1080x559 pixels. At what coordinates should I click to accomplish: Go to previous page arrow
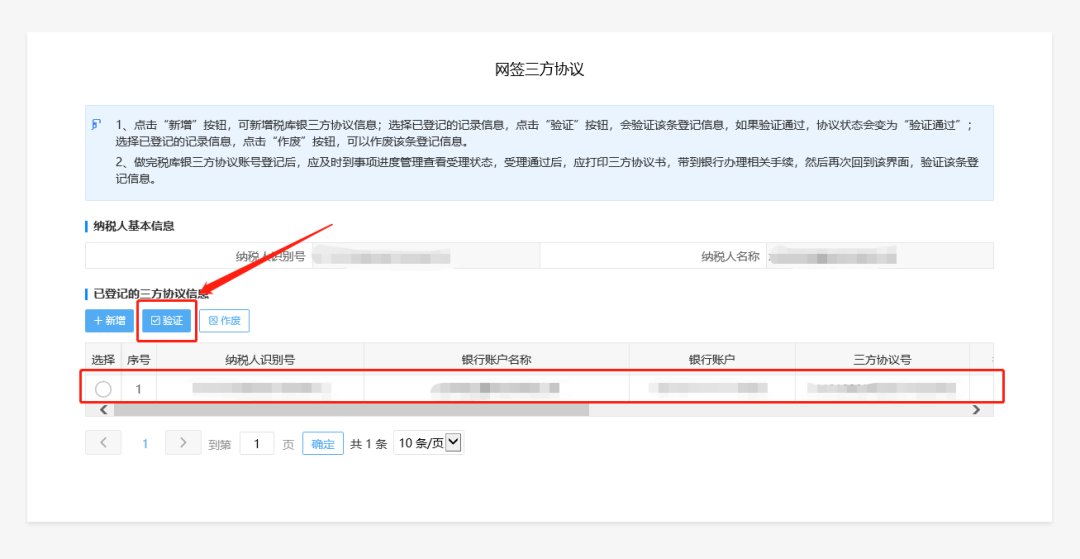tap(103, 443)
